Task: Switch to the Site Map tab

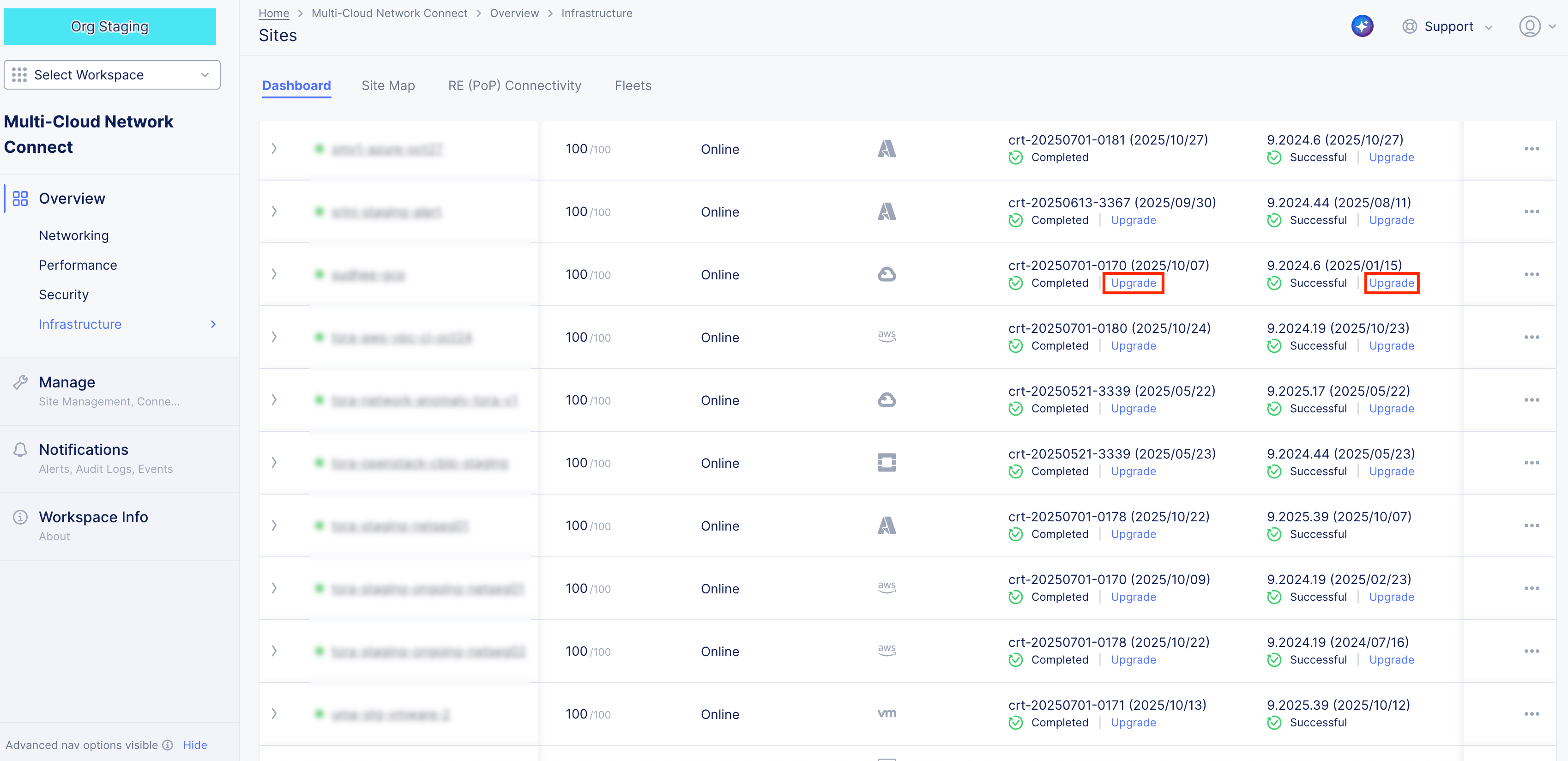Action: tap(388, 86)
